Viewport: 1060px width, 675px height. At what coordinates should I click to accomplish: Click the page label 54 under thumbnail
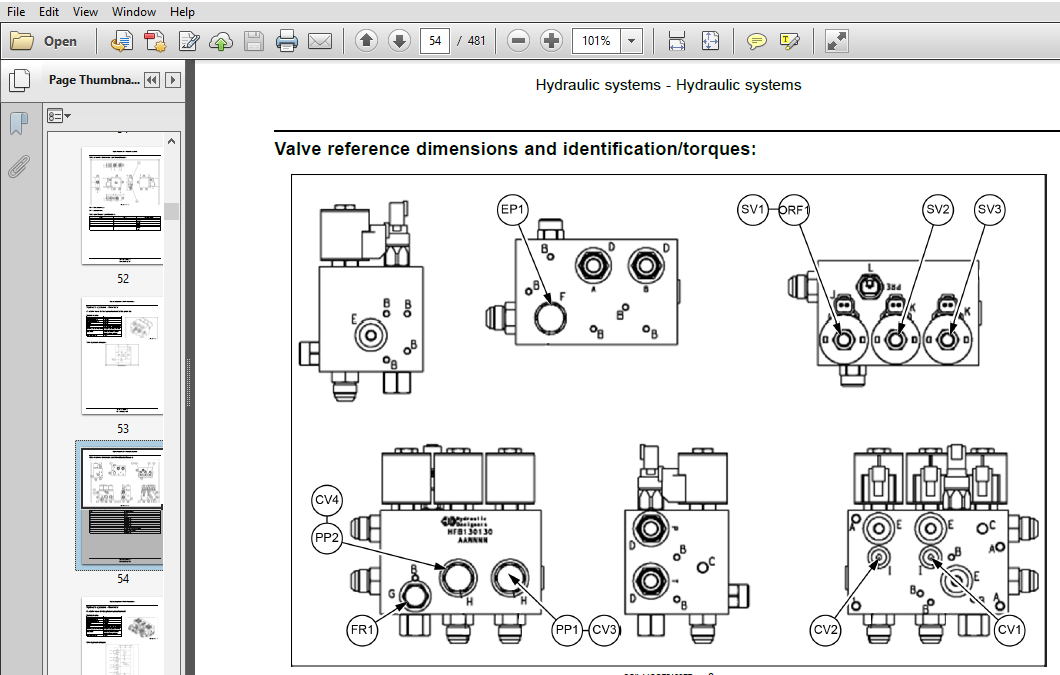tap(122, 579)
